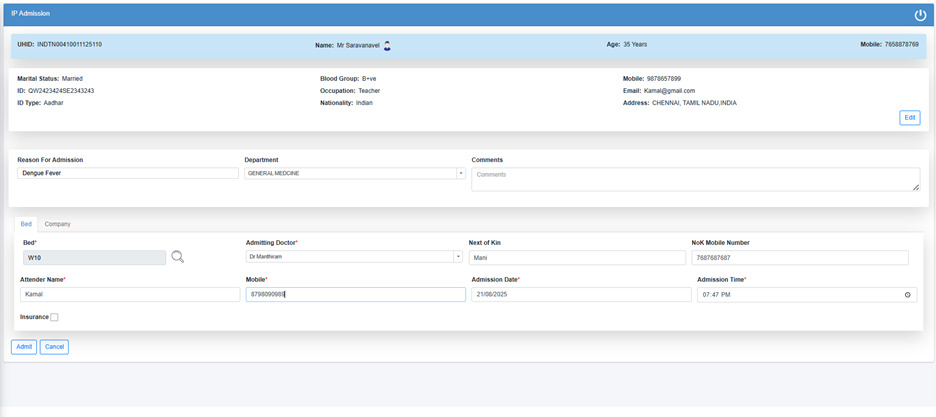Open the Admitting Doctor dropdown arrow

click(x=457, y=257)
